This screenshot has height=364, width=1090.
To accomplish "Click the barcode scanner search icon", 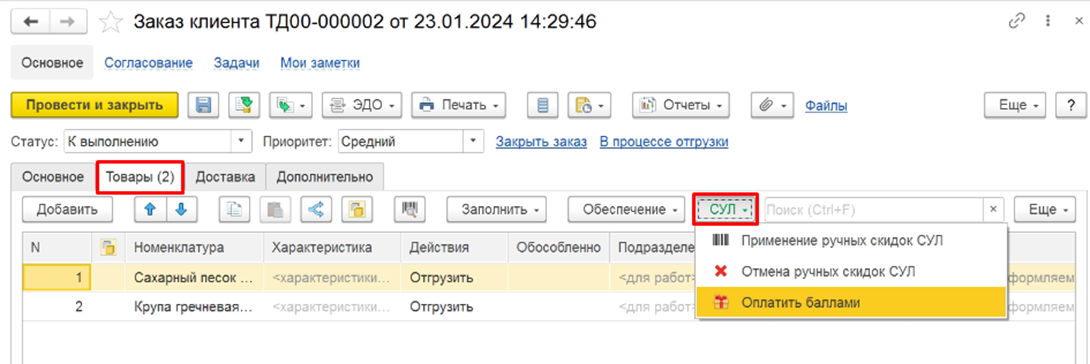I will 409,209.
